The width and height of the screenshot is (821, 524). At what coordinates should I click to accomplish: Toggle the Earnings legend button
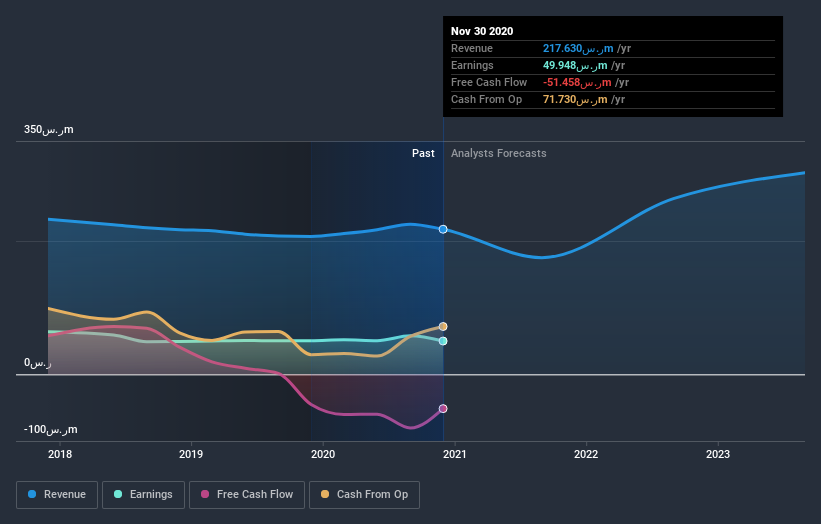(x=143, y=495)
